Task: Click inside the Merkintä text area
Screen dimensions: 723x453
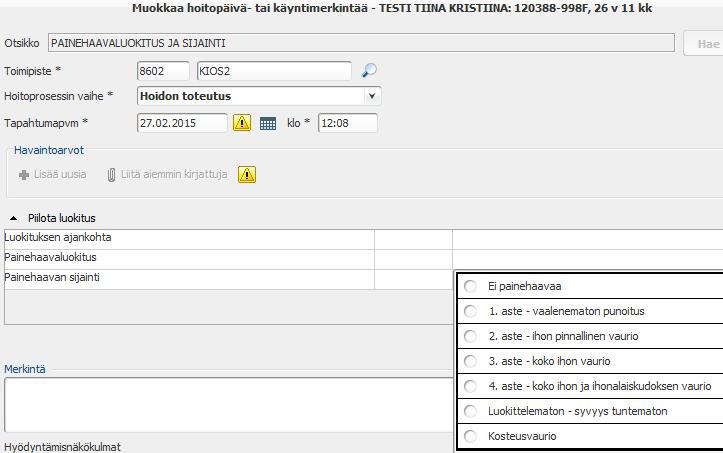Action: [x=229, y=405]
